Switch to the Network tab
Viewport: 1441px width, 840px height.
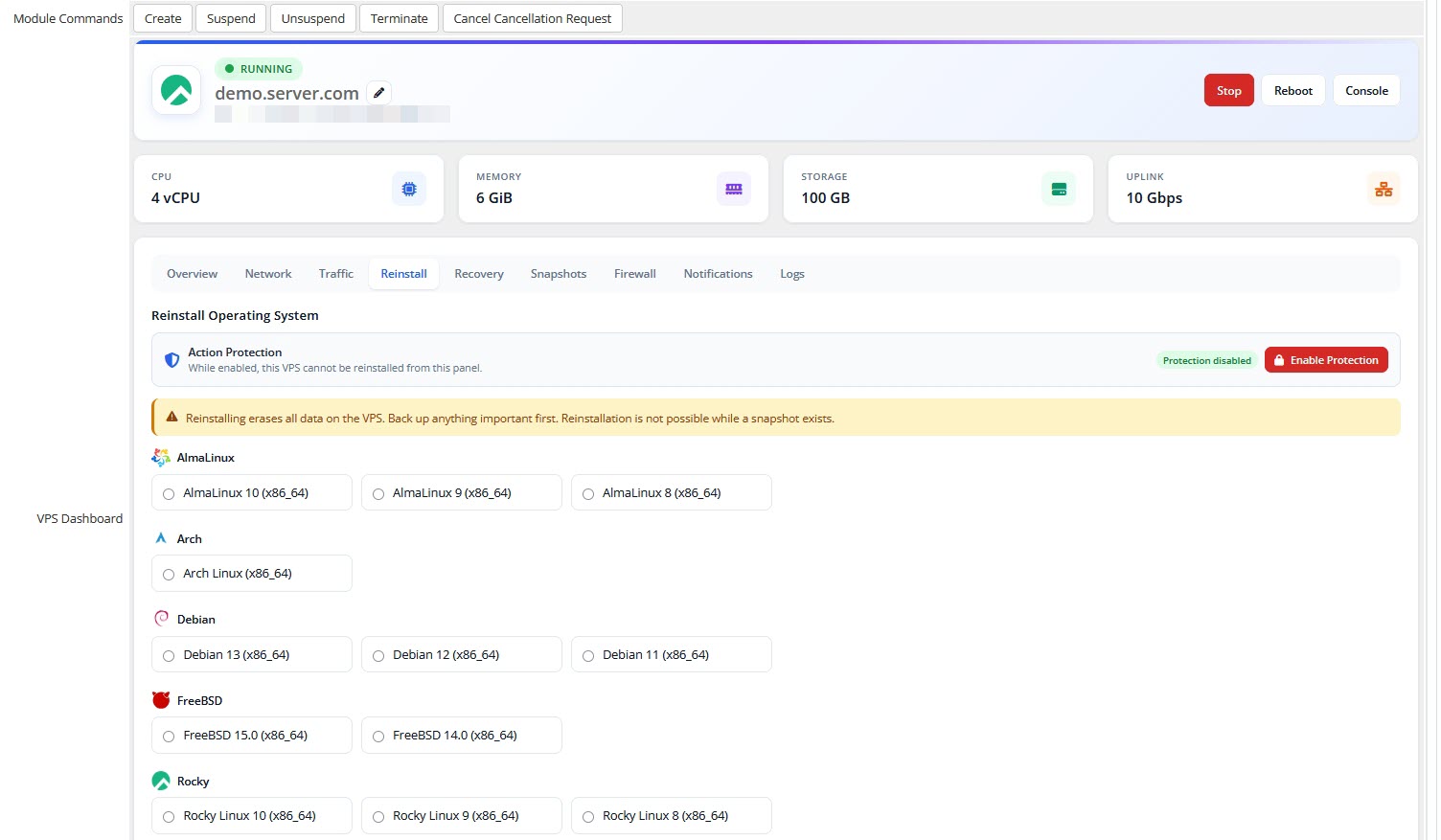tap(268, 274)
